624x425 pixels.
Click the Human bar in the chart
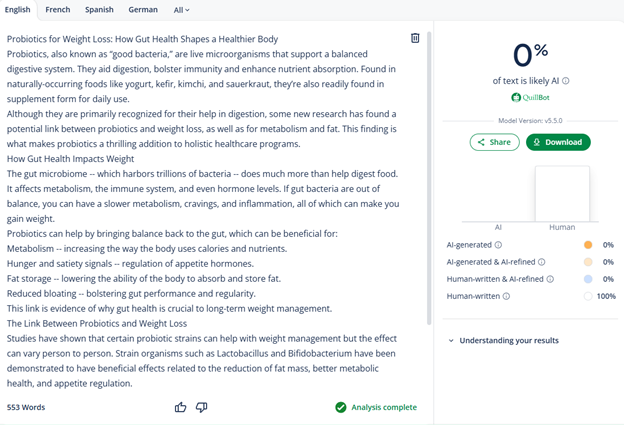tap(562, 193)
